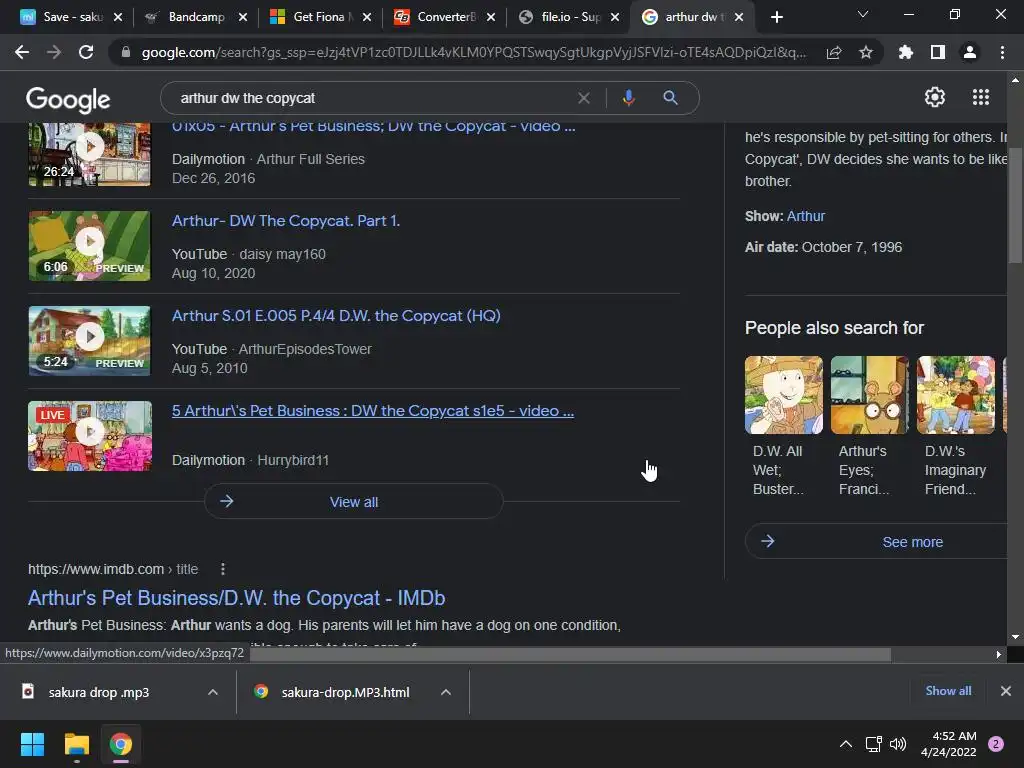The width and height of the screenshot is (1024, 768).
Task: Open the tab search chevron
Action: (x=863, y=14)
